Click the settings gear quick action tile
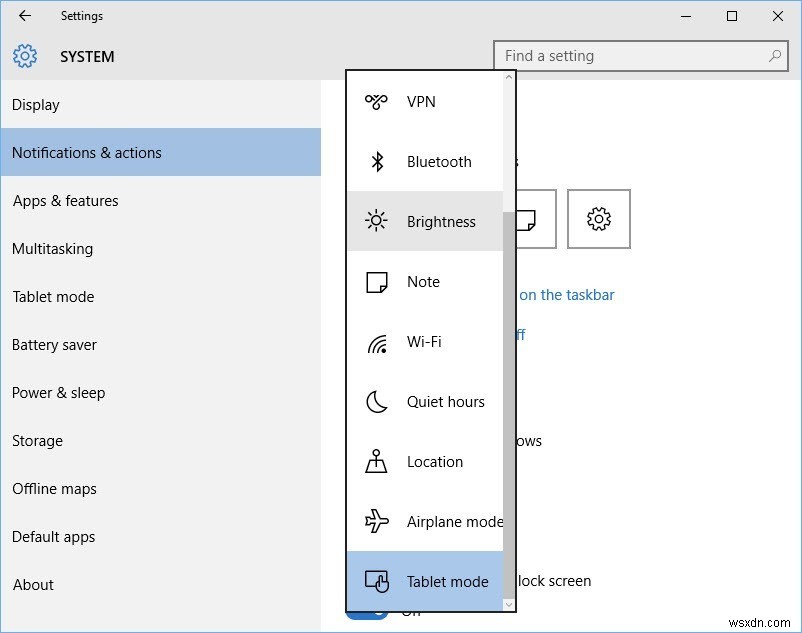The image size is (802, 633). pyautogui.click(x=598, y=219)
